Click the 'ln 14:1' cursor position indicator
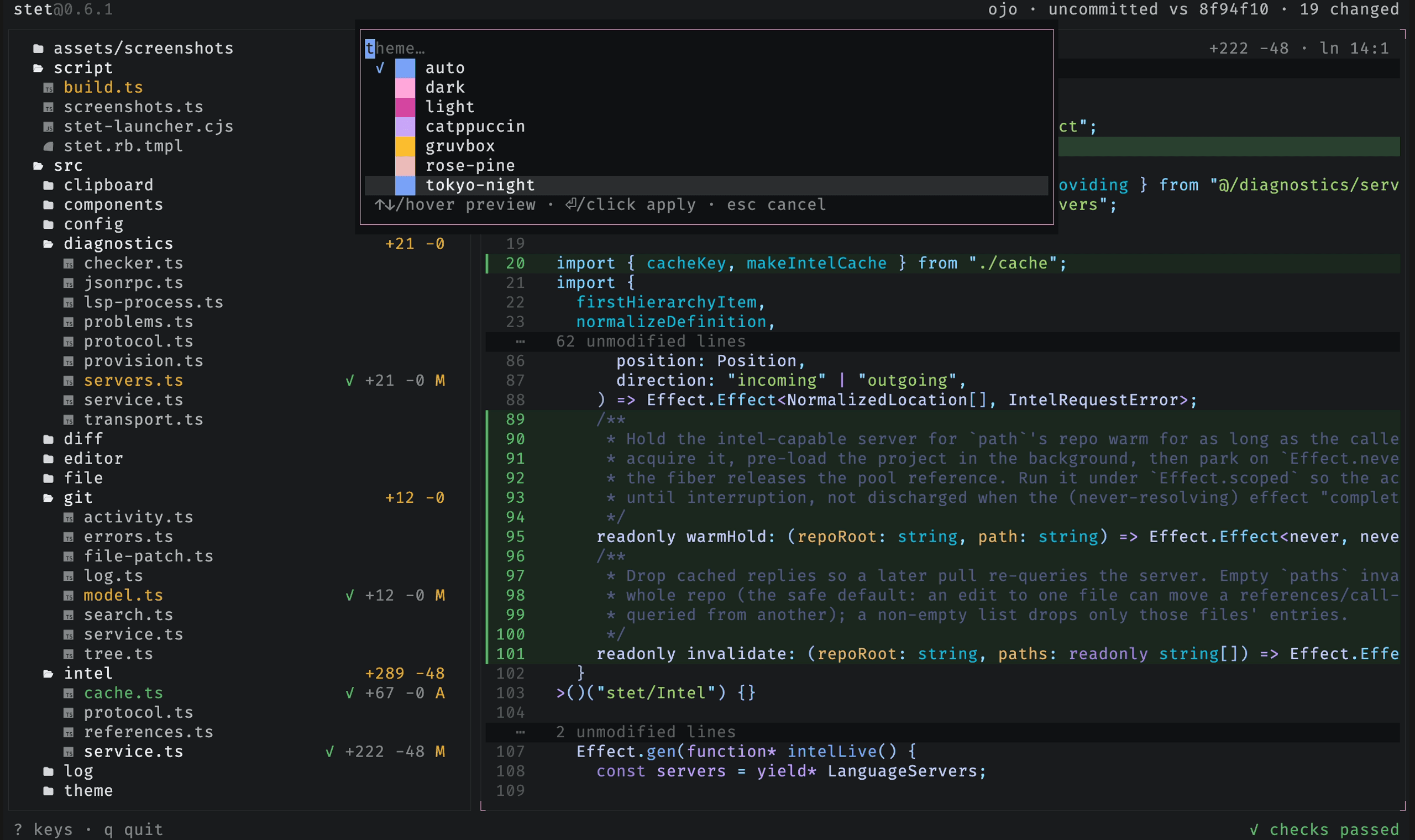This screenshot has width=1415, height=840. point(1354,49)
